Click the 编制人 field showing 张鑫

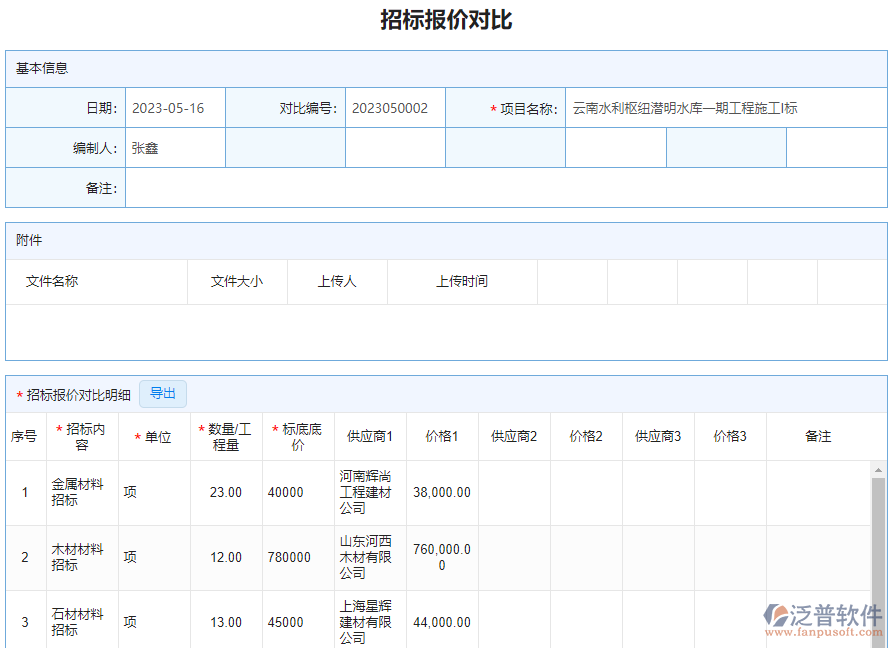173,147
